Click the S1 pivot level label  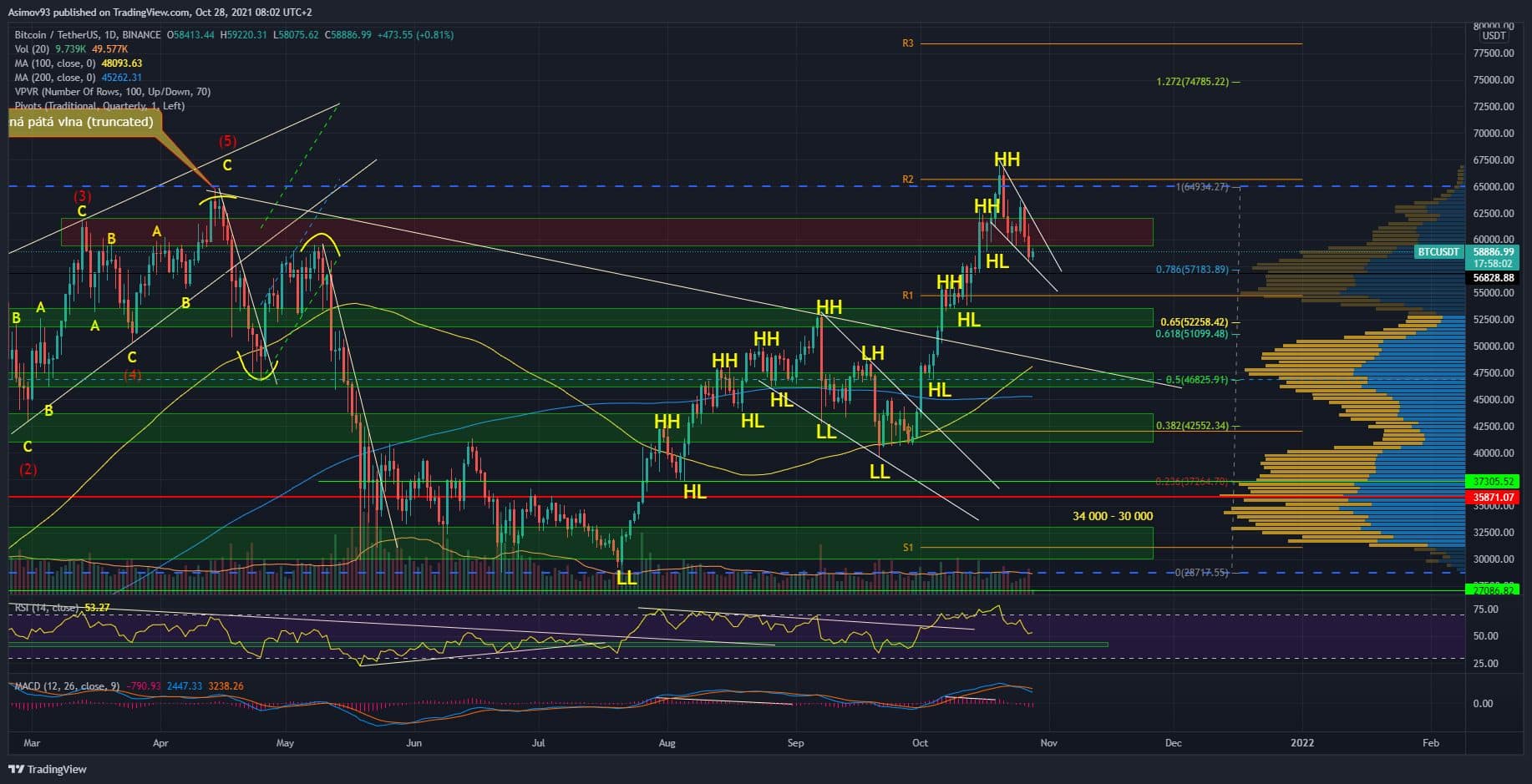click(x=908, y=548)
